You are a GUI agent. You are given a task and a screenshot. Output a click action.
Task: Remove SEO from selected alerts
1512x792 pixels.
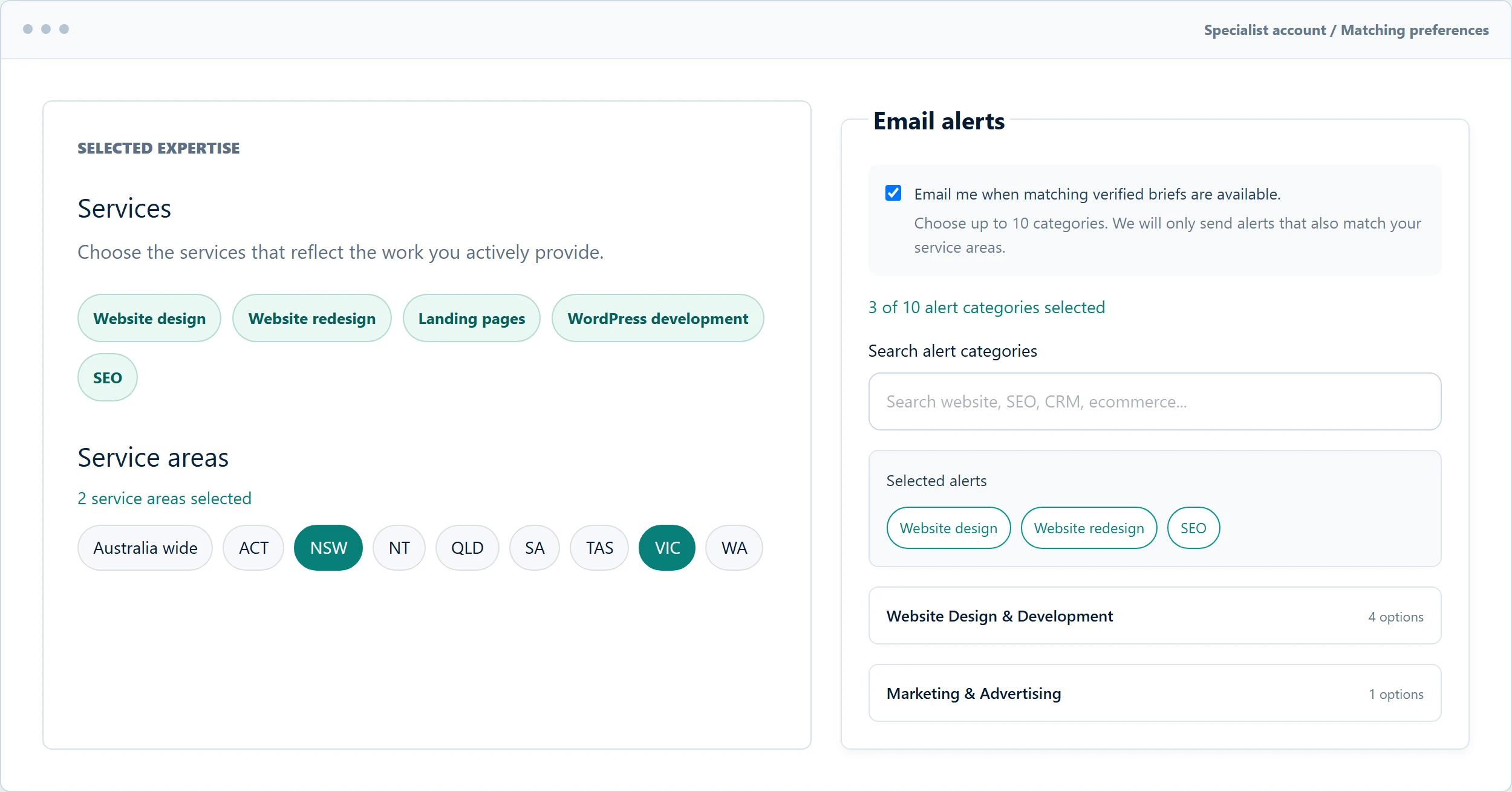(1193, 528)
